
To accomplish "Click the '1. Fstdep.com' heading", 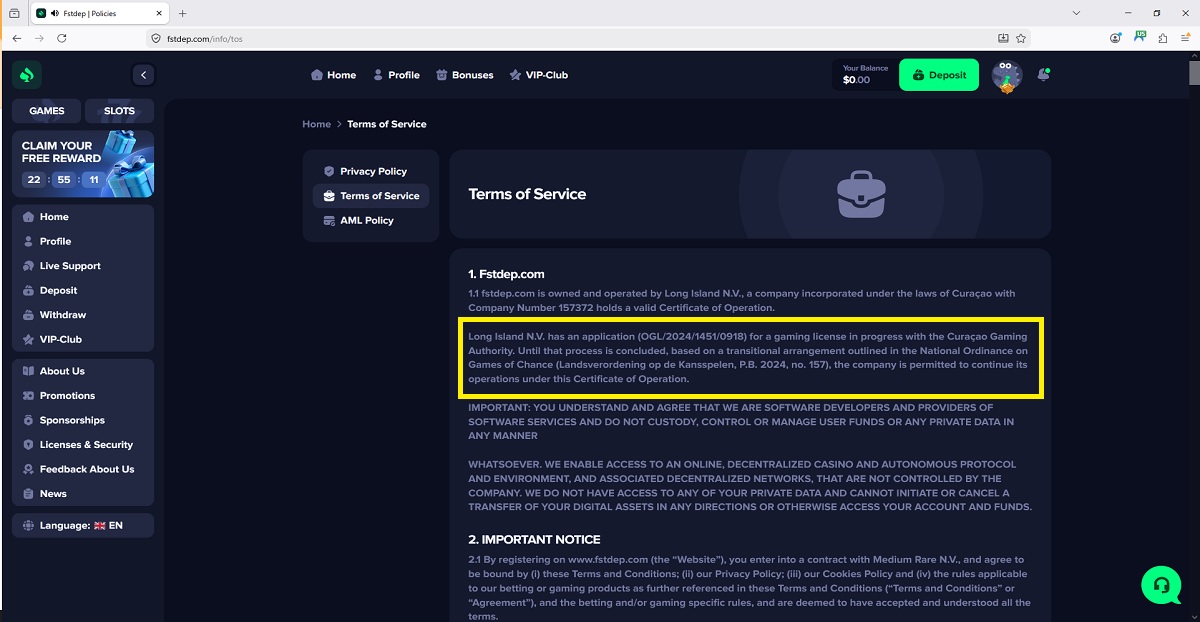I will (506, 274).
